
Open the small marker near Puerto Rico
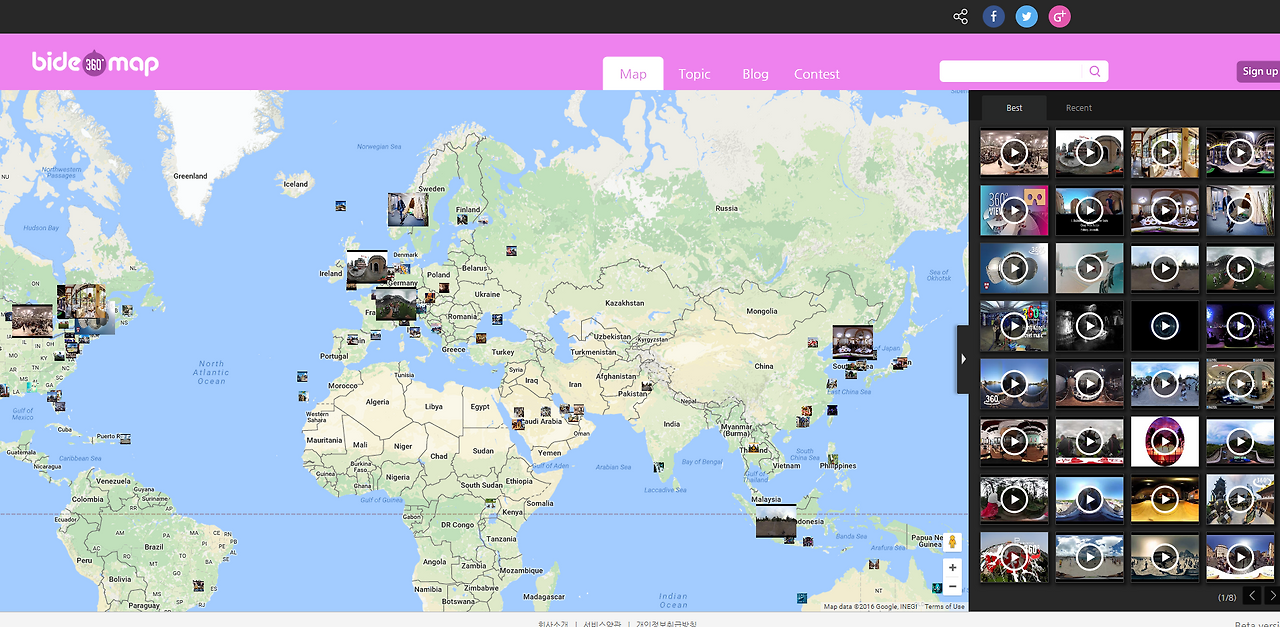pos(125,439)
